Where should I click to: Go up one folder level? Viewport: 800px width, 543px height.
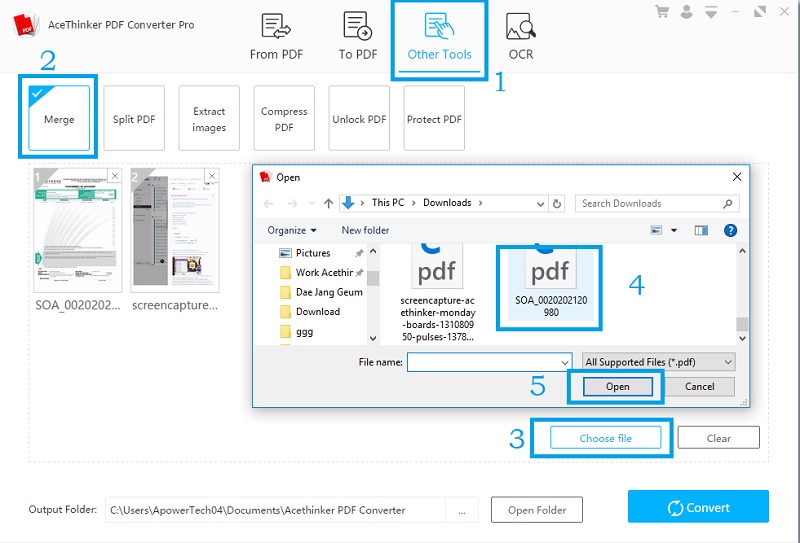pos(329,204)
